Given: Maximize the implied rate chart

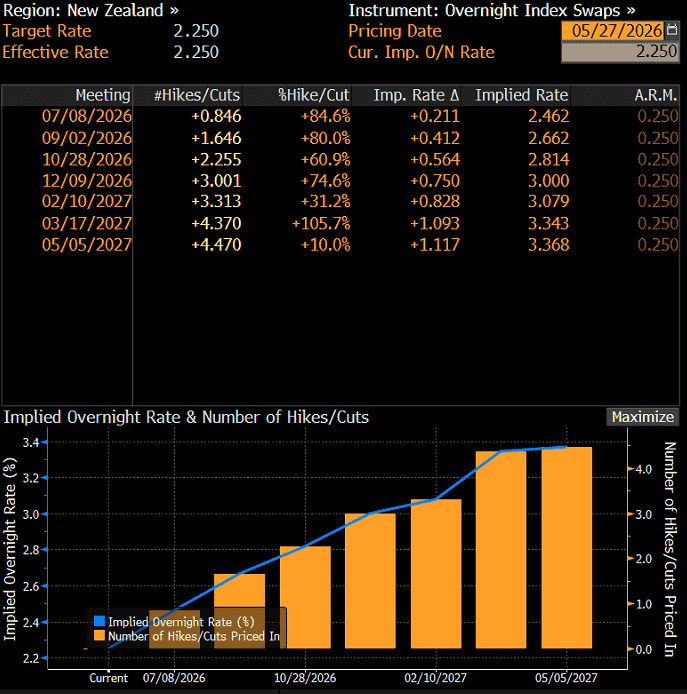Looking at the screenshot, I should point(642,417).
